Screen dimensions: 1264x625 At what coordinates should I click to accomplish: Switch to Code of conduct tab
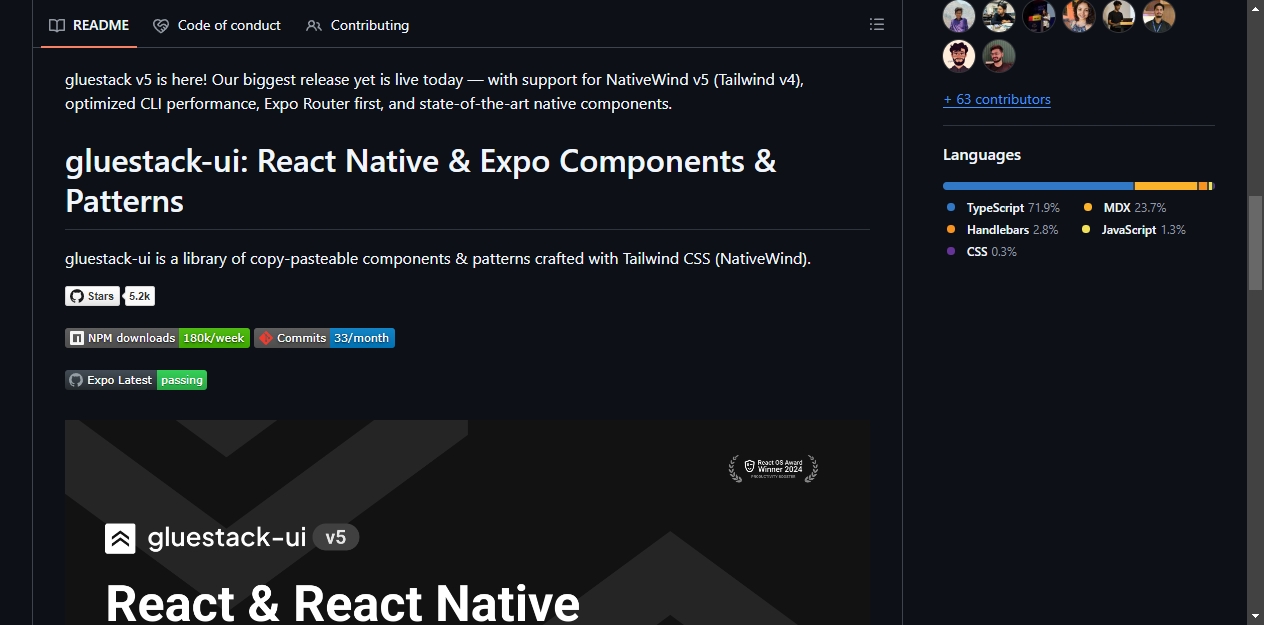[x=217, y=25]
